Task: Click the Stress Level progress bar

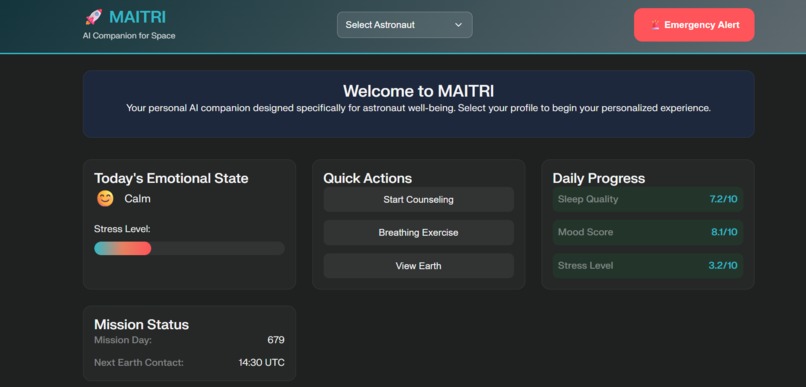Action: point(189,249)
